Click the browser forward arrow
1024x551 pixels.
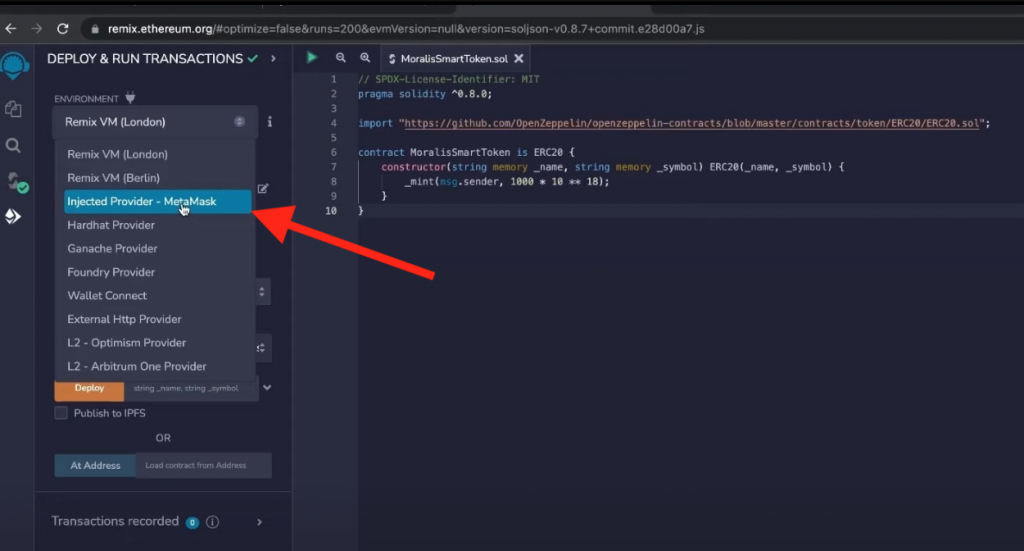(x=37, y=29)
